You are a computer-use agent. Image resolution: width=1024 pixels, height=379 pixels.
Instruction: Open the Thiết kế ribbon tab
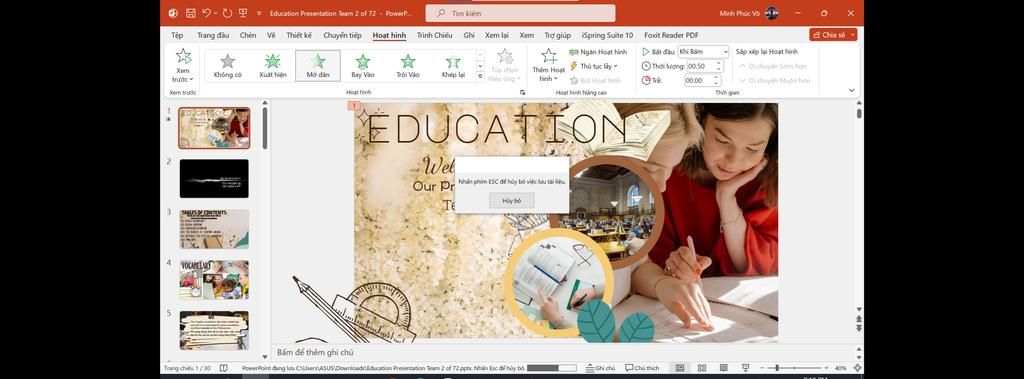click(x=298, y=35)
